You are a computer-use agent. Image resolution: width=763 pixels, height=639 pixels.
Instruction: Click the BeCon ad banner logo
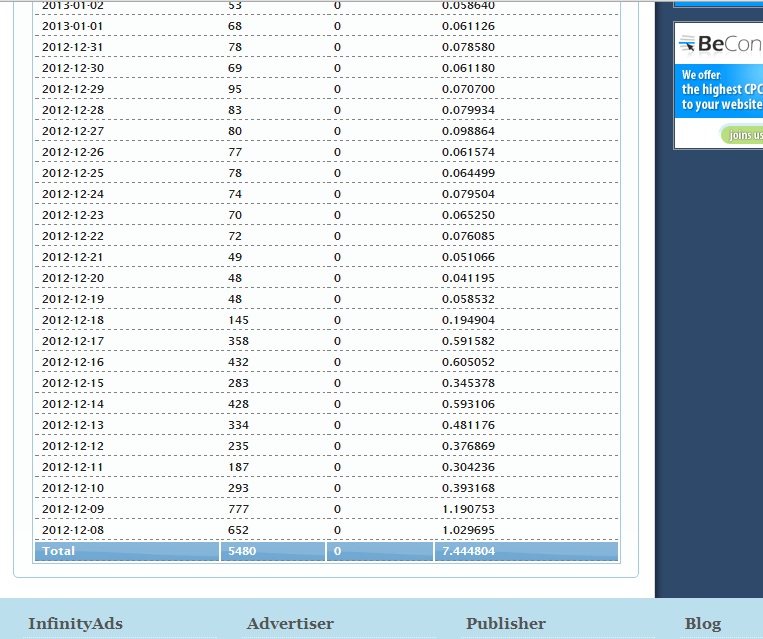pyautogui.click(x=721, y=44)
